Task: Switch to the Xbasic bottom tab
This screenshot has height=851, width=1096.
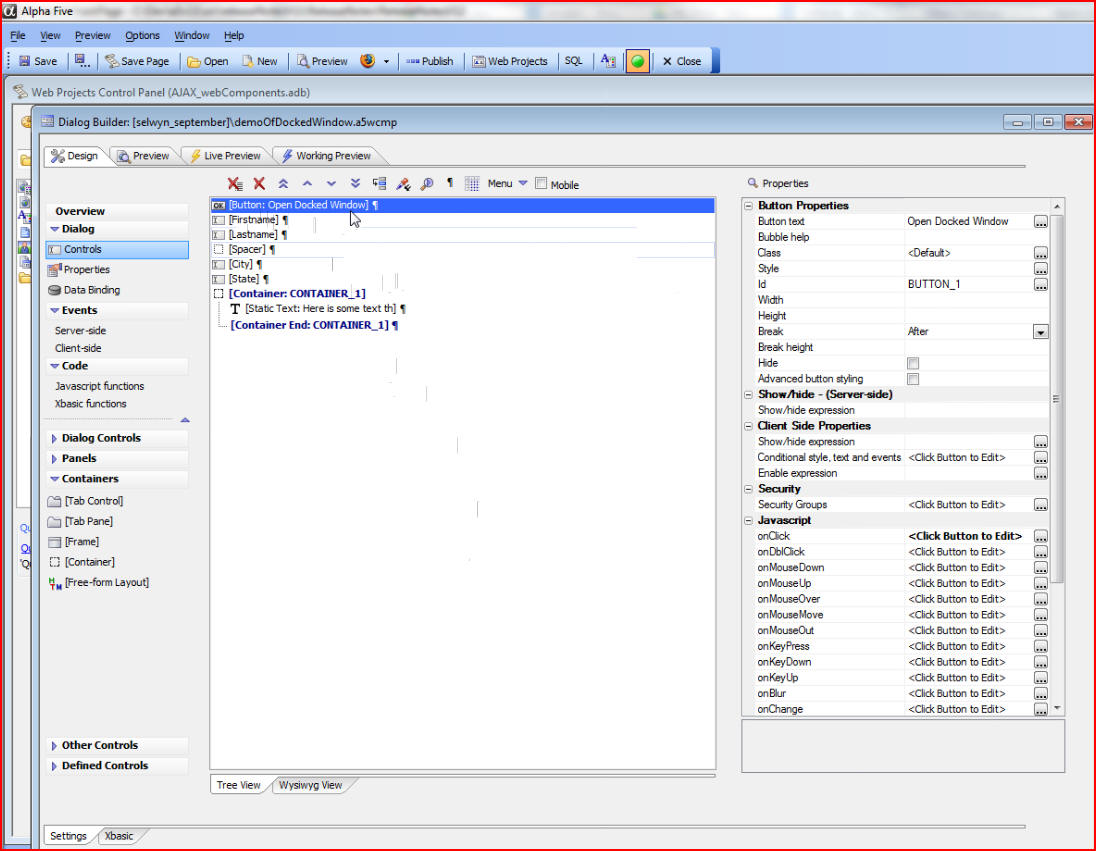Action: click(119, 836)
